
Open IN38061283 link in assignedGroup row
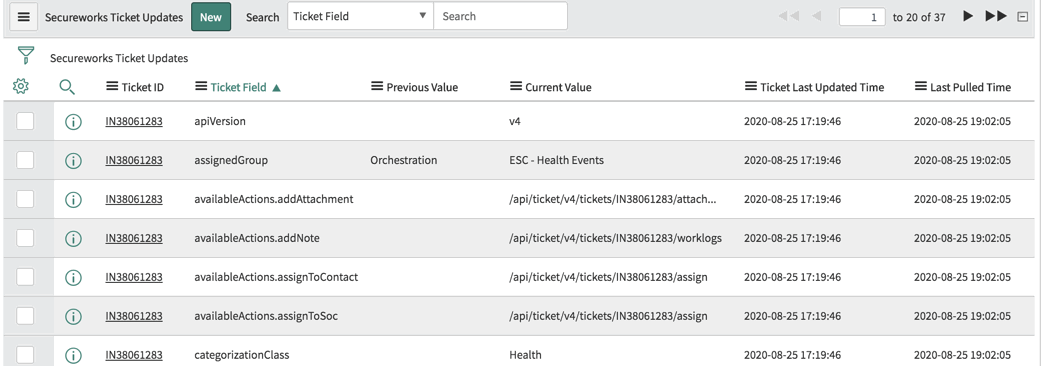click(x=134, y=160)
